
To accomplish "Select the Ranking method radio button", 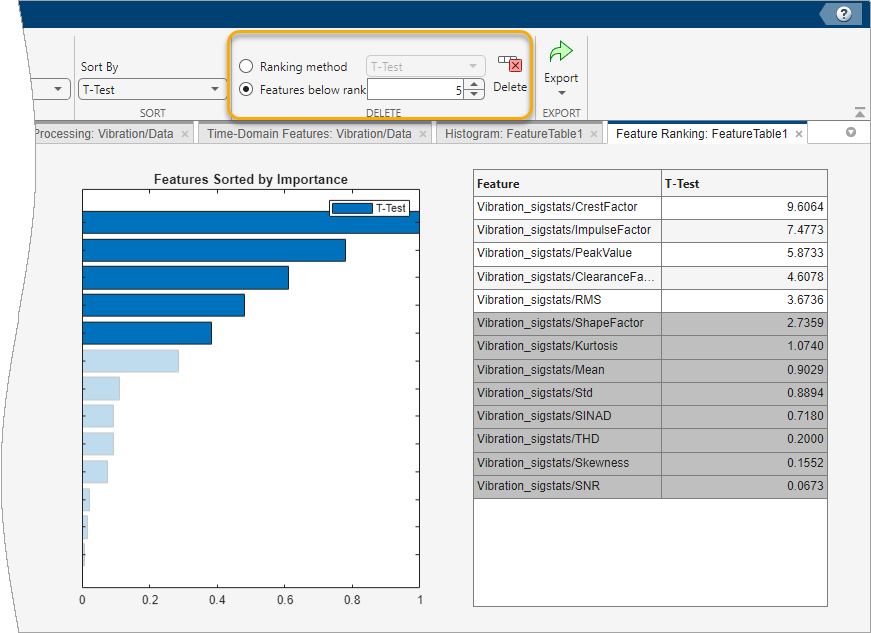I will point(246,67).
